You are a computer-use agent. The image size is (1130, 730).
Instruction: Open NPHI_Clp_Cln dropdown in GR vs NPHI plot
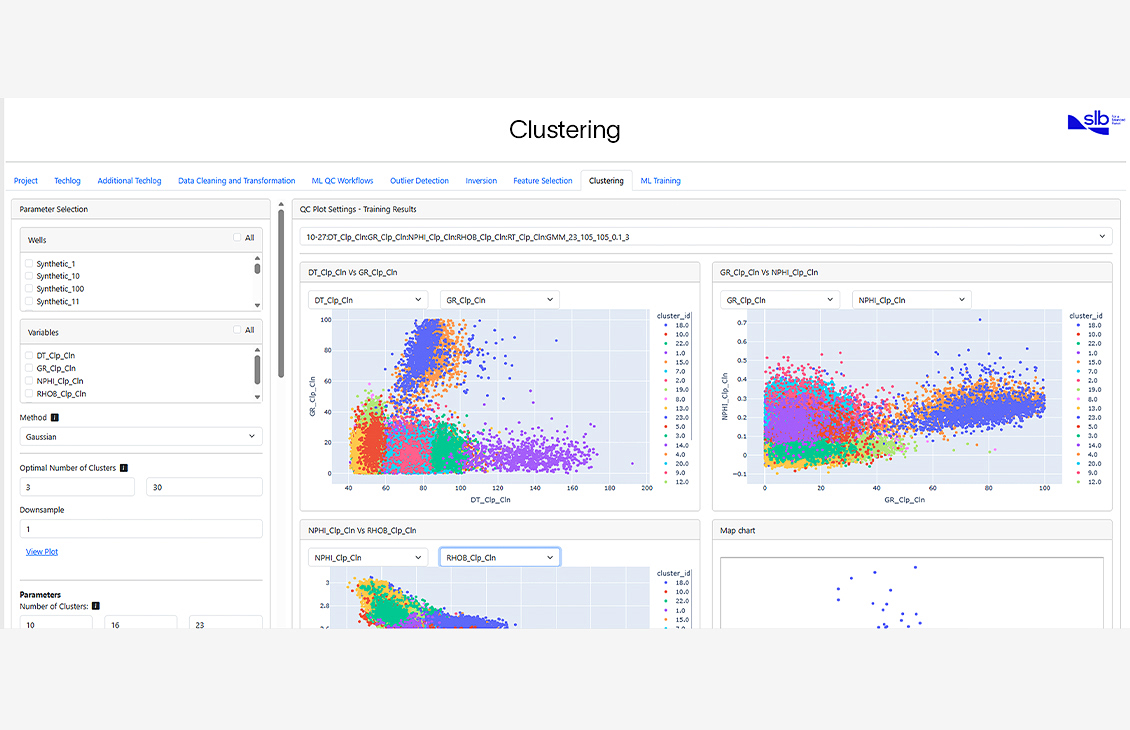[911, 298]
